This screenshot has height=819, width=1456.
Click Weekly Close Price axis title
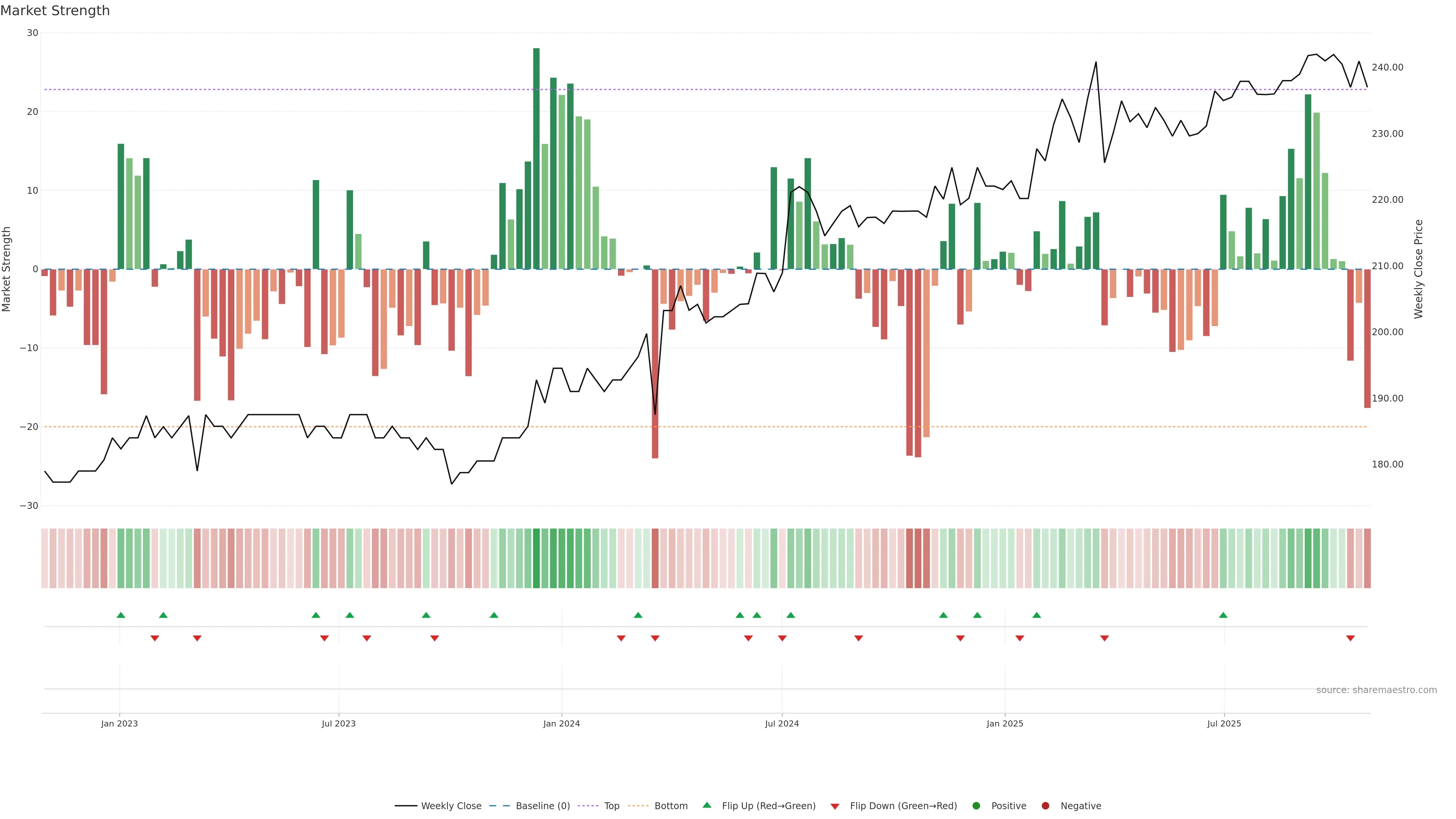[x=1419, y=269]
